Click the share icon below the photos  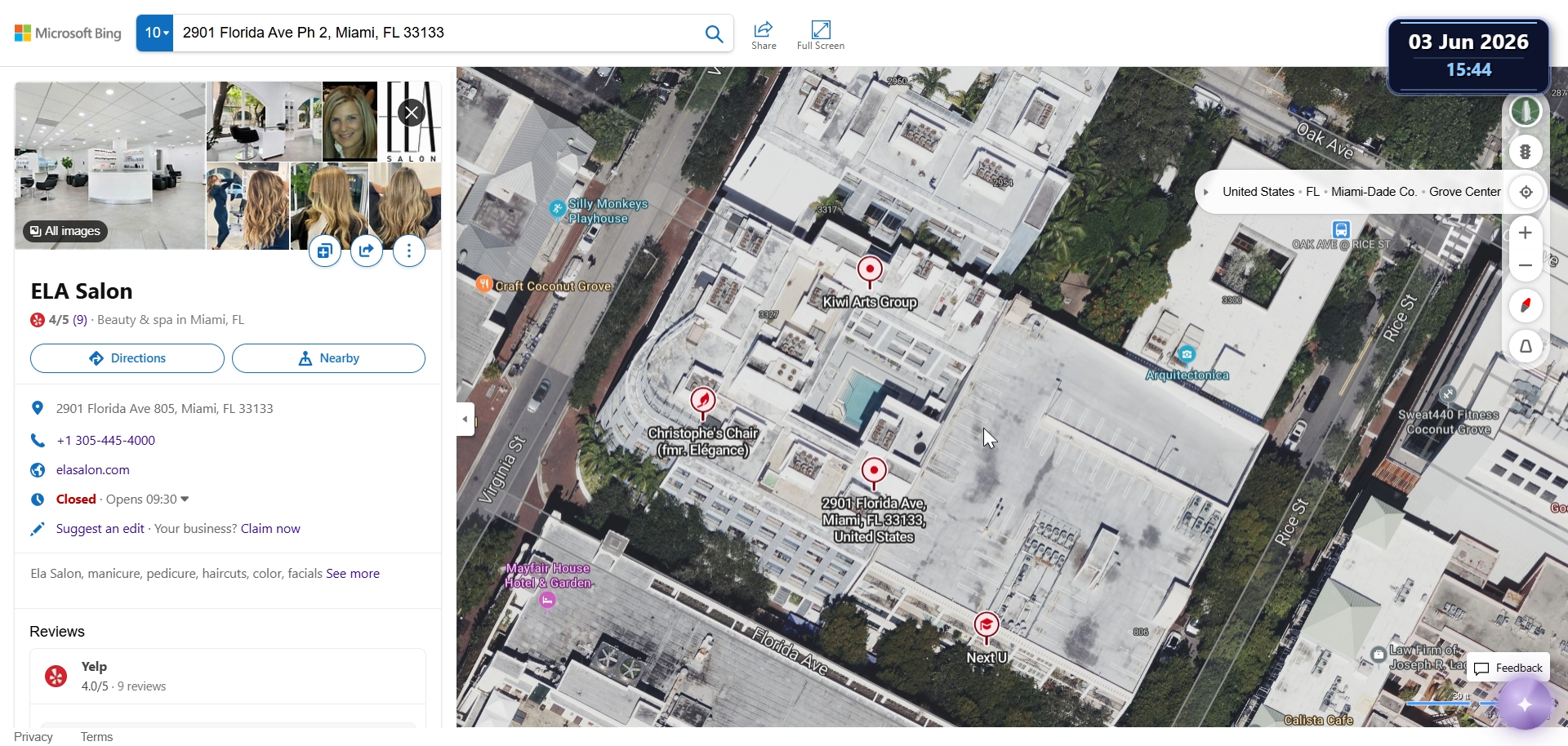[367, 251]
